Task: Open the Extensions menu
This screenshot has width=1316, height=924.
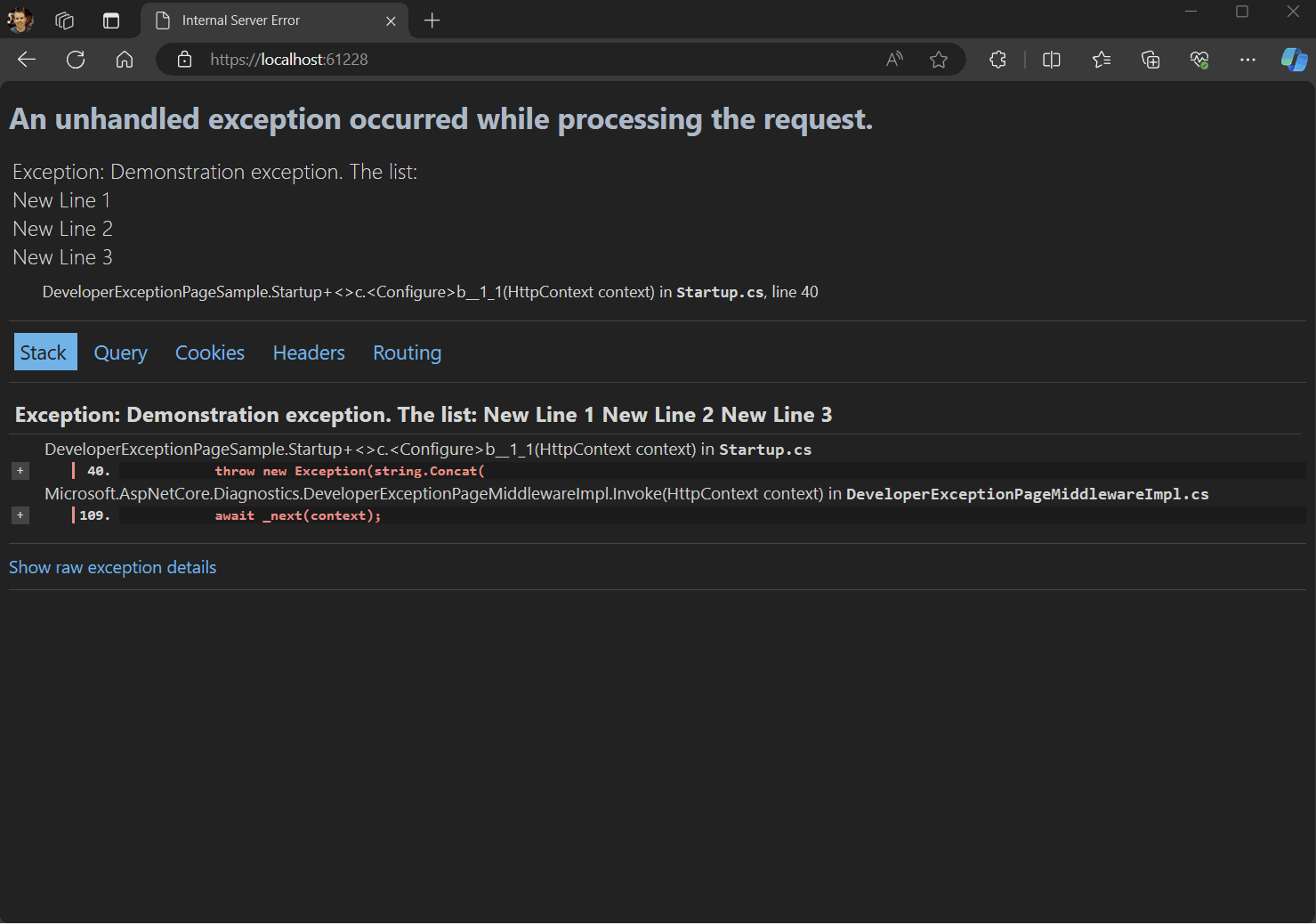Action: tap(997, 60)
